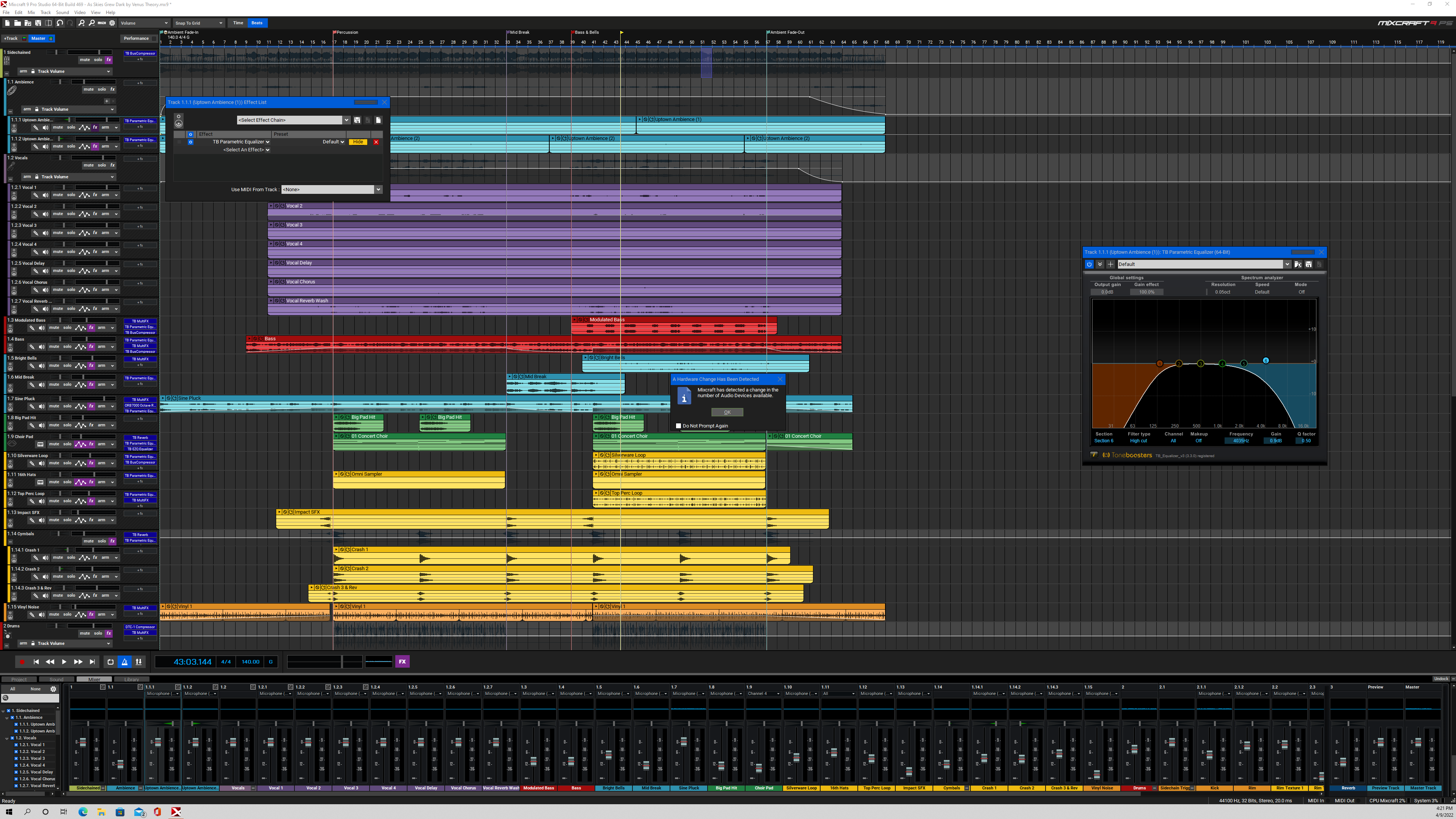
Task: Toggle effect power for TB Parametric Equalizer row
Action: 190,142
